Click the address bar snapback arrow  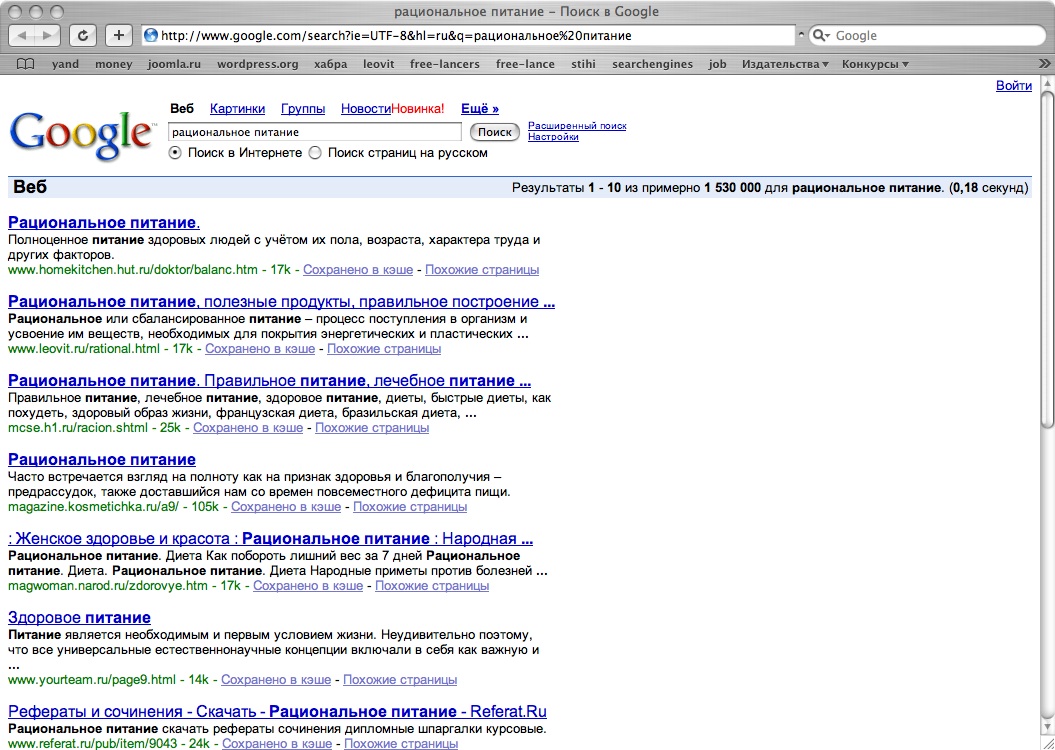pyautogui.click(x=801, y=36)
